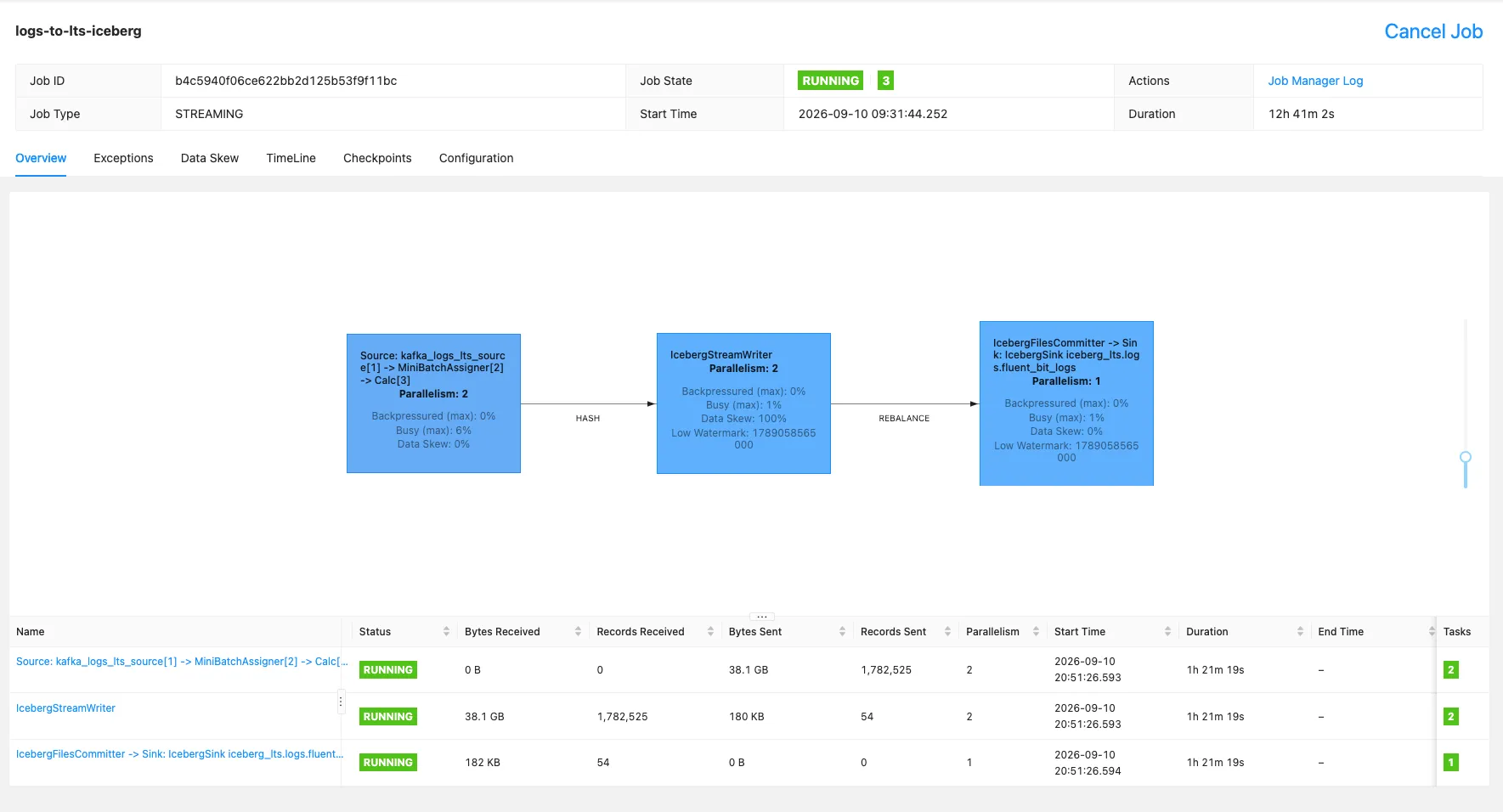Screen dimensions: 1503x812
Task: Sort table by Start Time column
Action: click(1167, 631)
